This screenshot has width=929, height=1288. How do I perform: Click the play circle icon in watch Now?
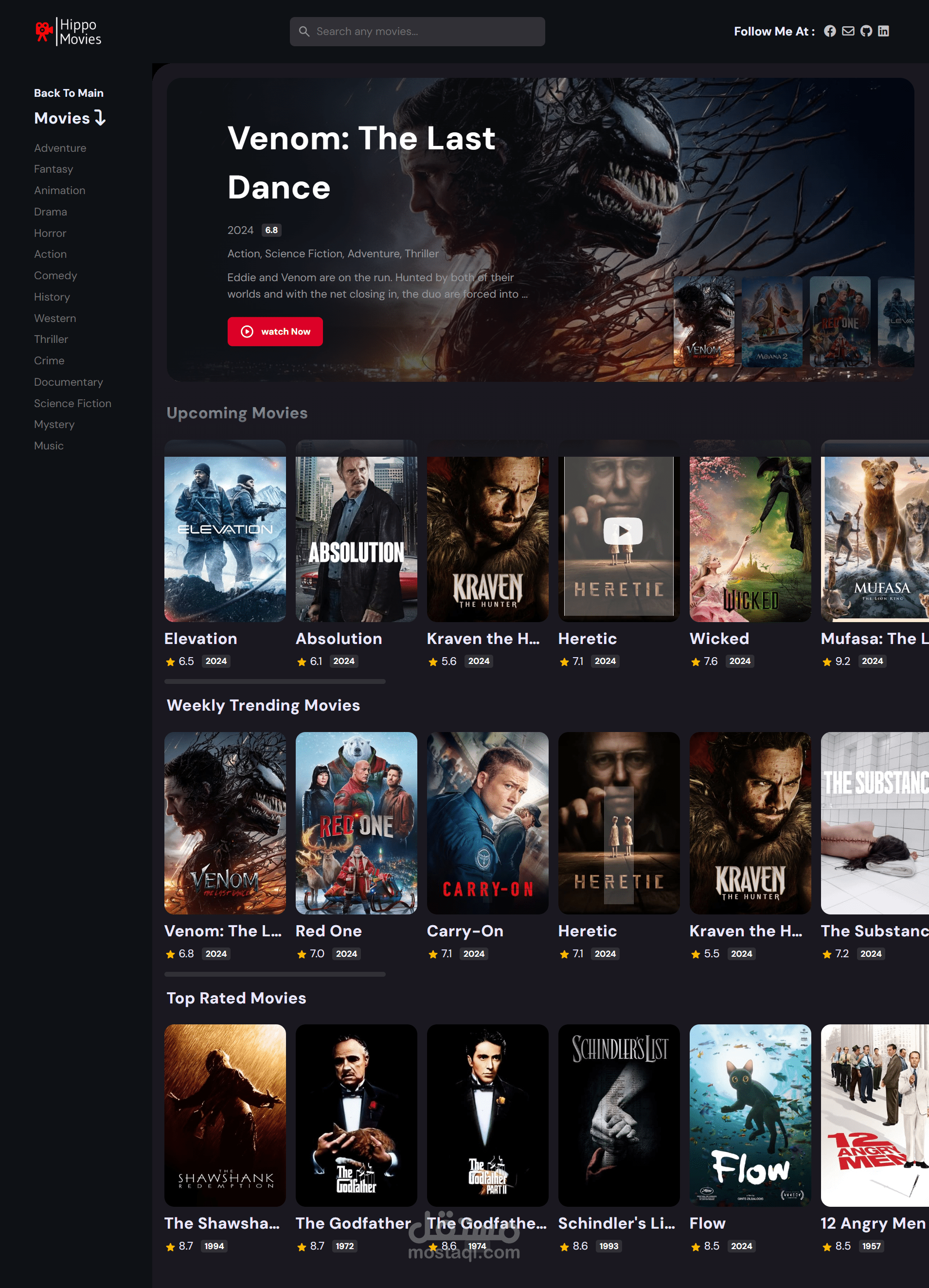click(247, 332)
